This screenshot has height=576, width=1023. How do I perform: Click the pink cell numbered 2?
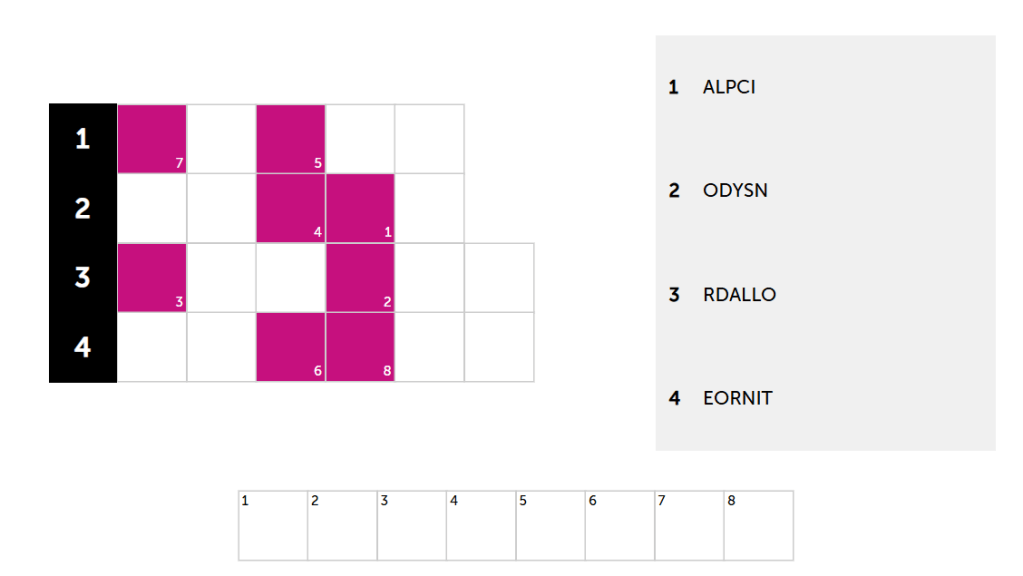point(360,277)
